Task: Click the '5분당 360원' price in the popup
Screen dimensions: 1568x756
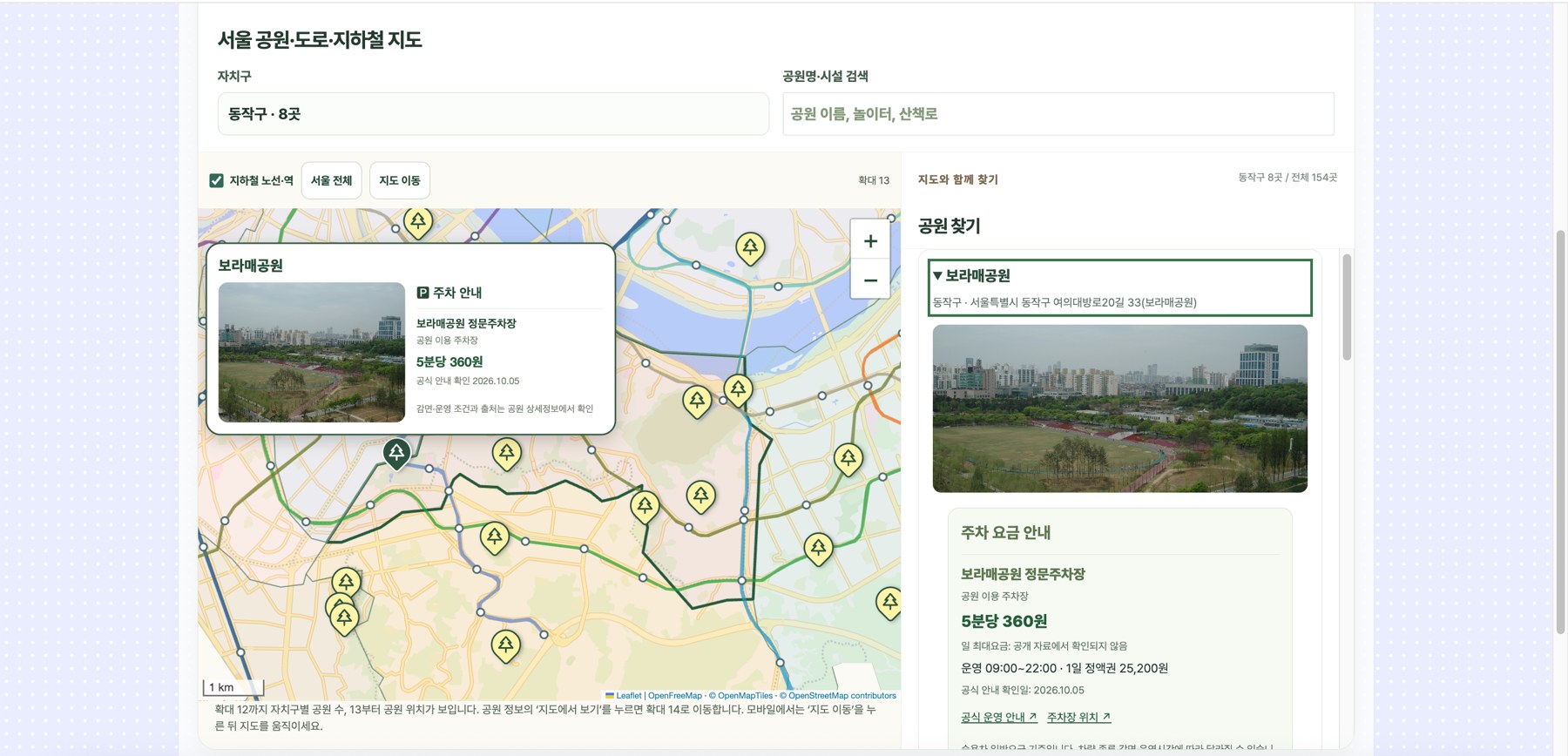Action: [449, 361]
